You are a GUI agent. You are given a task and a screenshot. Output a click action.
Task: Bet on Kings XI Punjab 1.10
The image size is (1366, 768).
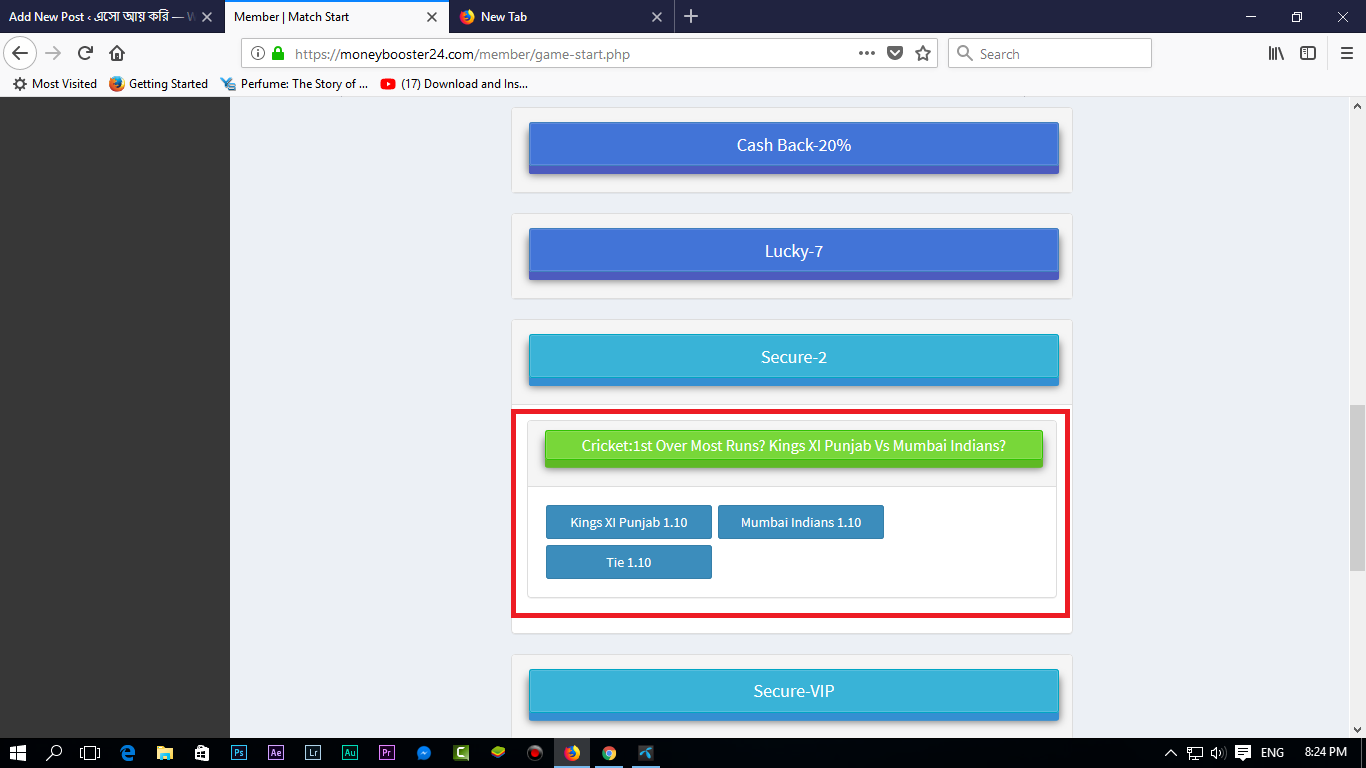pos(628,522)
